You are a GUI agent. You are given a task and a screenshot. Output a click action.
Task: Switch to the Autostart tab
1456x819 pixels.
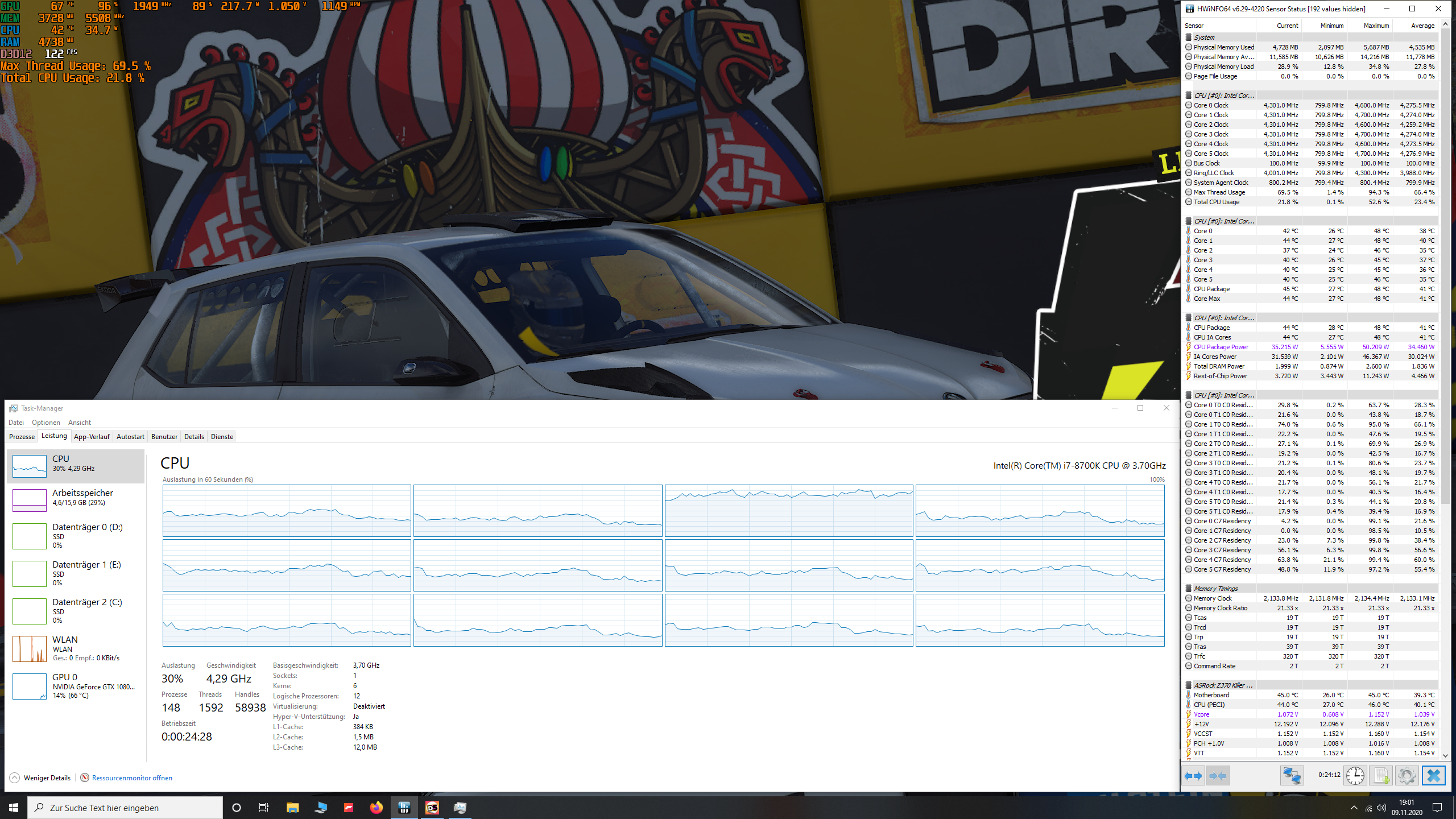click(x=130, y=436)
